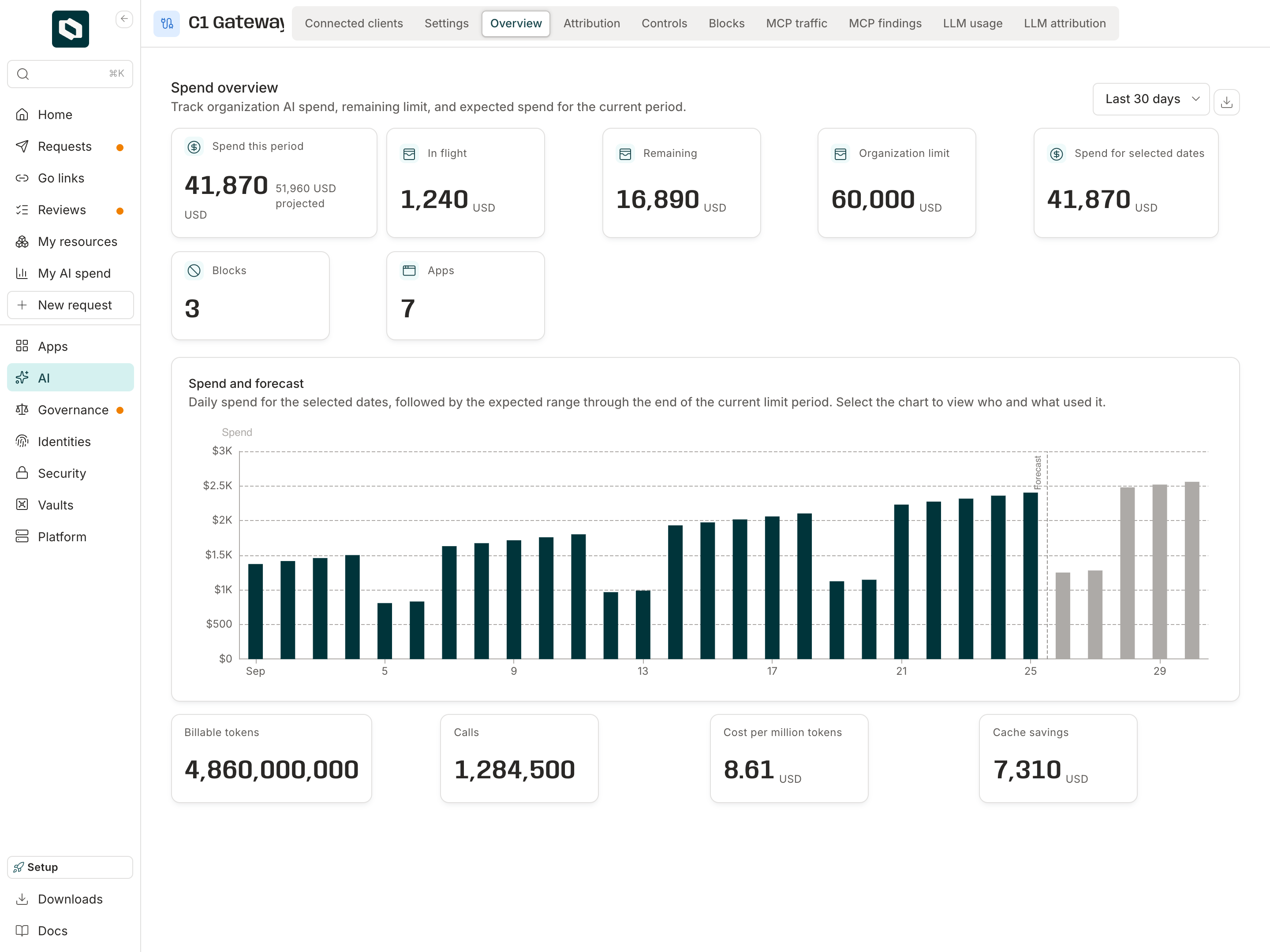
Task: Click the Apps card window icon
Action: tap(409, 271)
